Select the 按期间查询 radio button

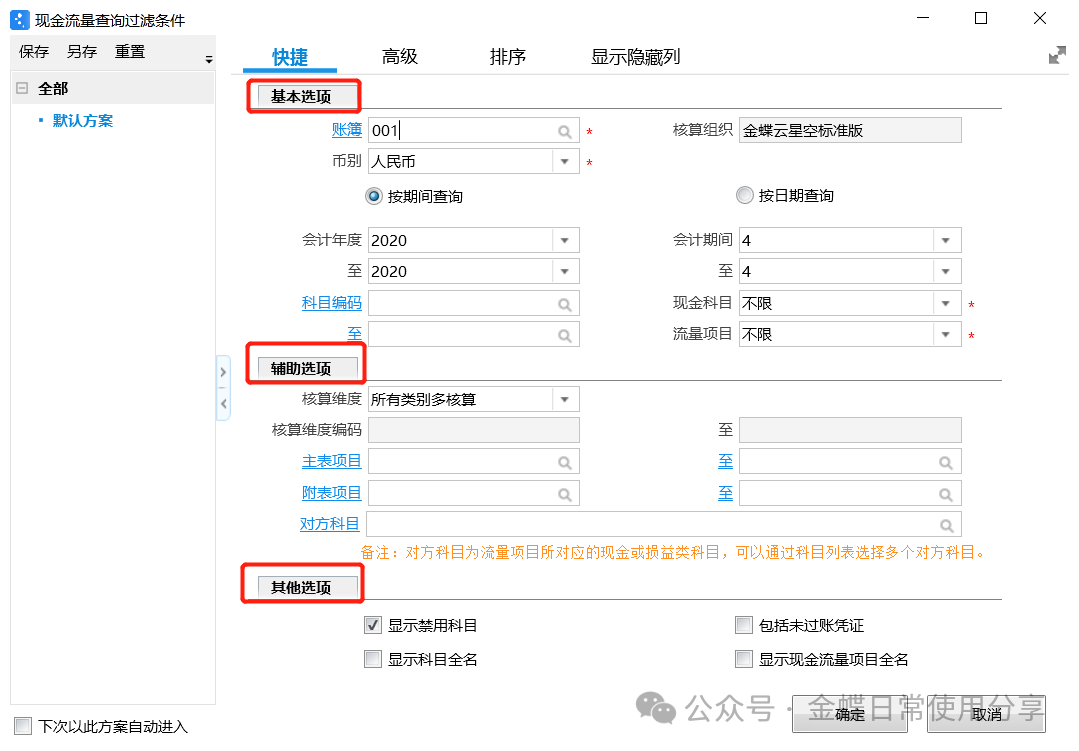coord(376,196)
